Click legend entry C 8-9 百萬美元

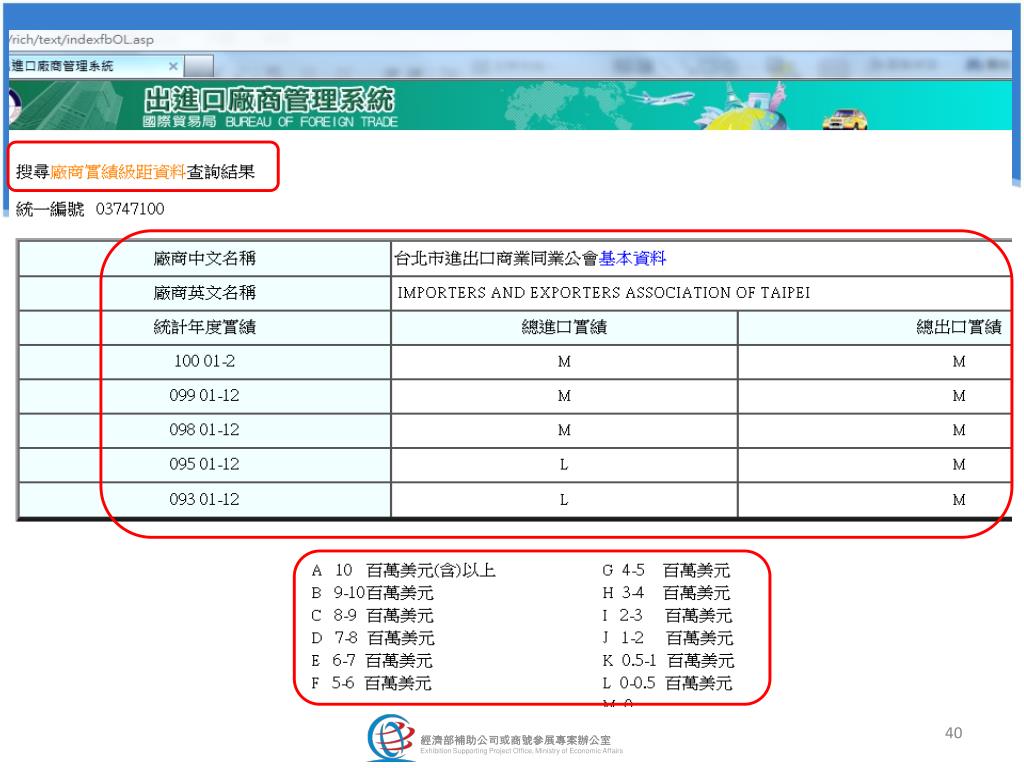click(x=372, y=615)
